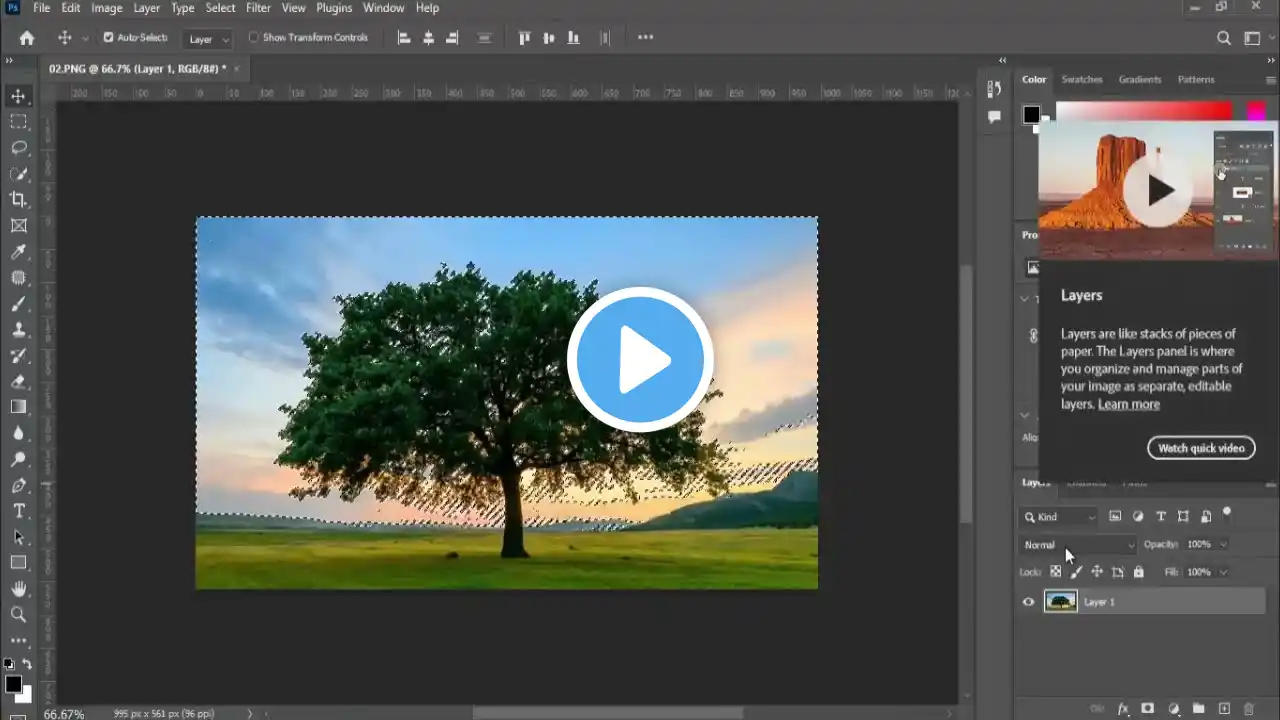Follow the Learn more link
1280x720 pixels.
[x=1129, y=404]
